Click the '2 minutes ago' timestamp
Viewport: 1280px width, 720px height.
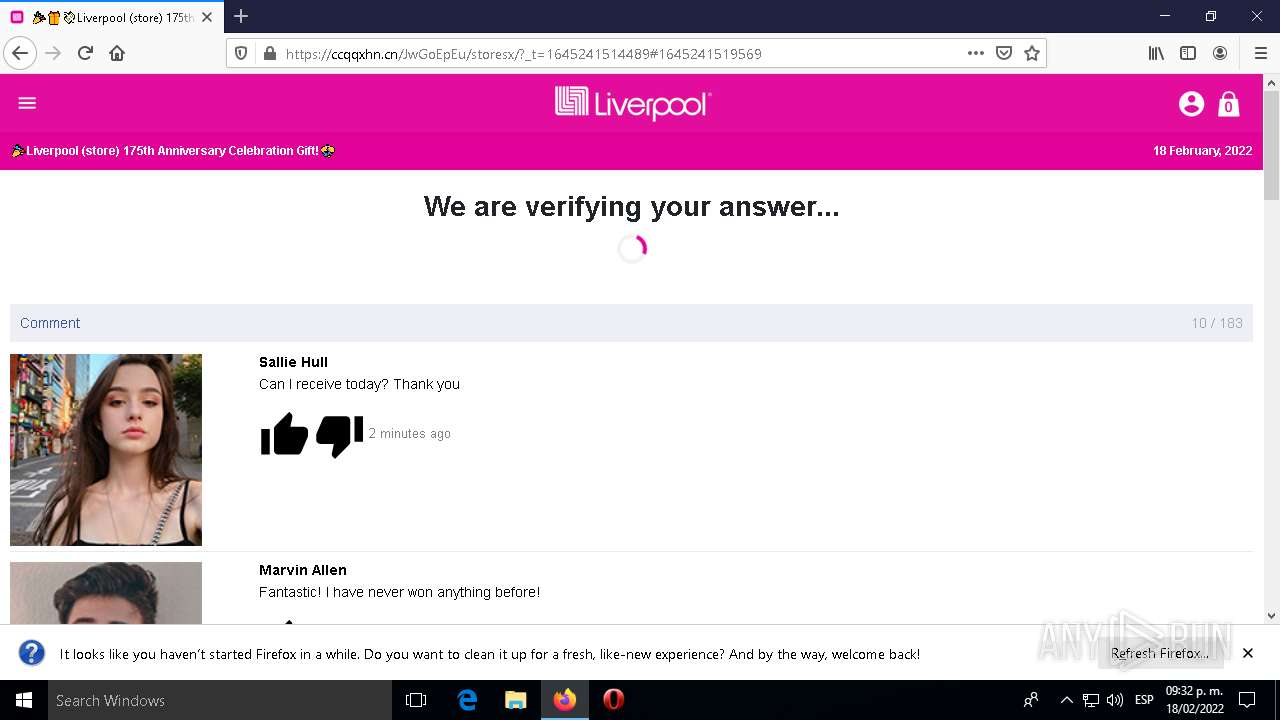(x=410, y=434)
